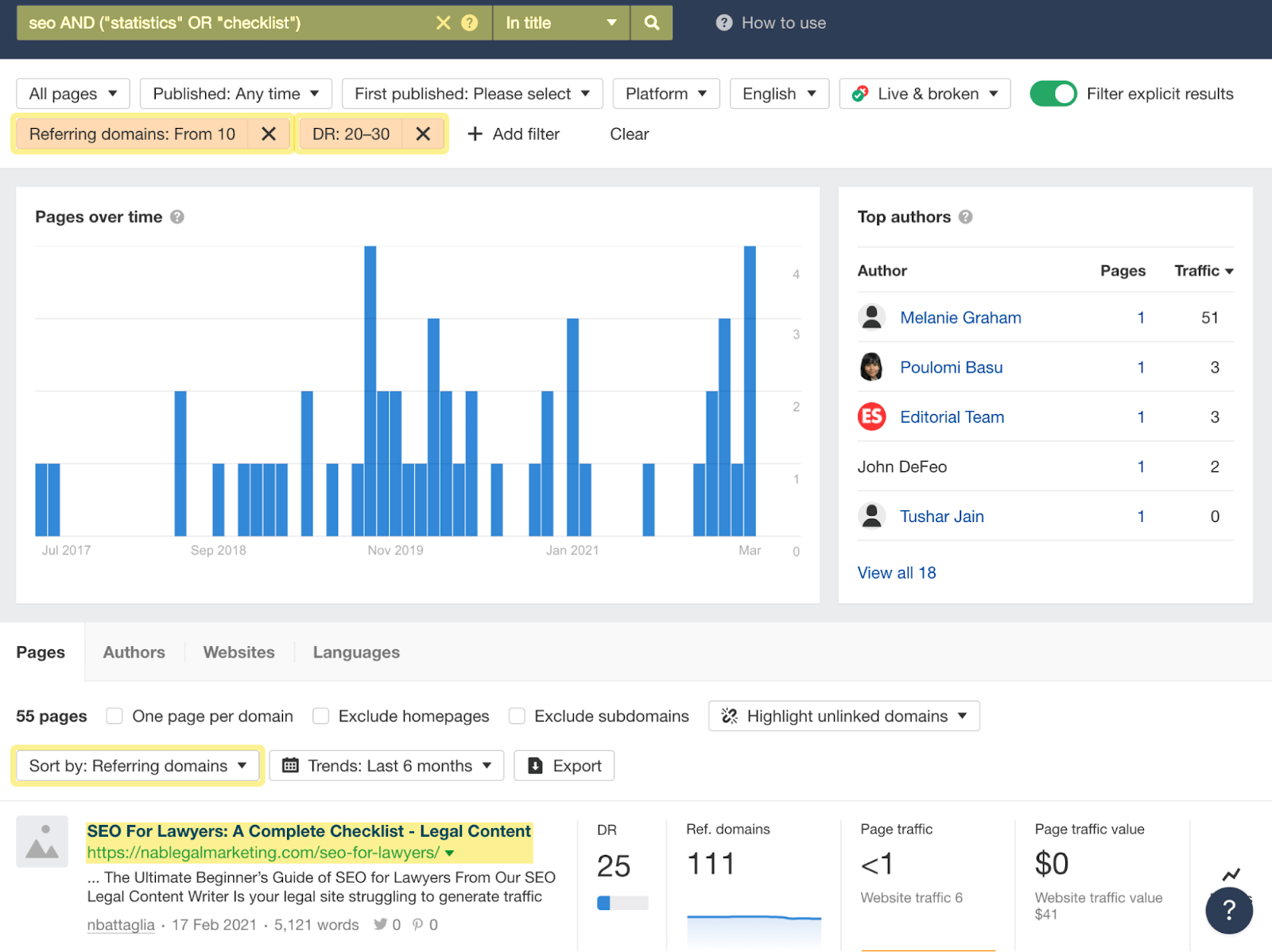Screen dimensions: 1272x952
Task: Click the search magnifier icon
Action: point(650,22)
